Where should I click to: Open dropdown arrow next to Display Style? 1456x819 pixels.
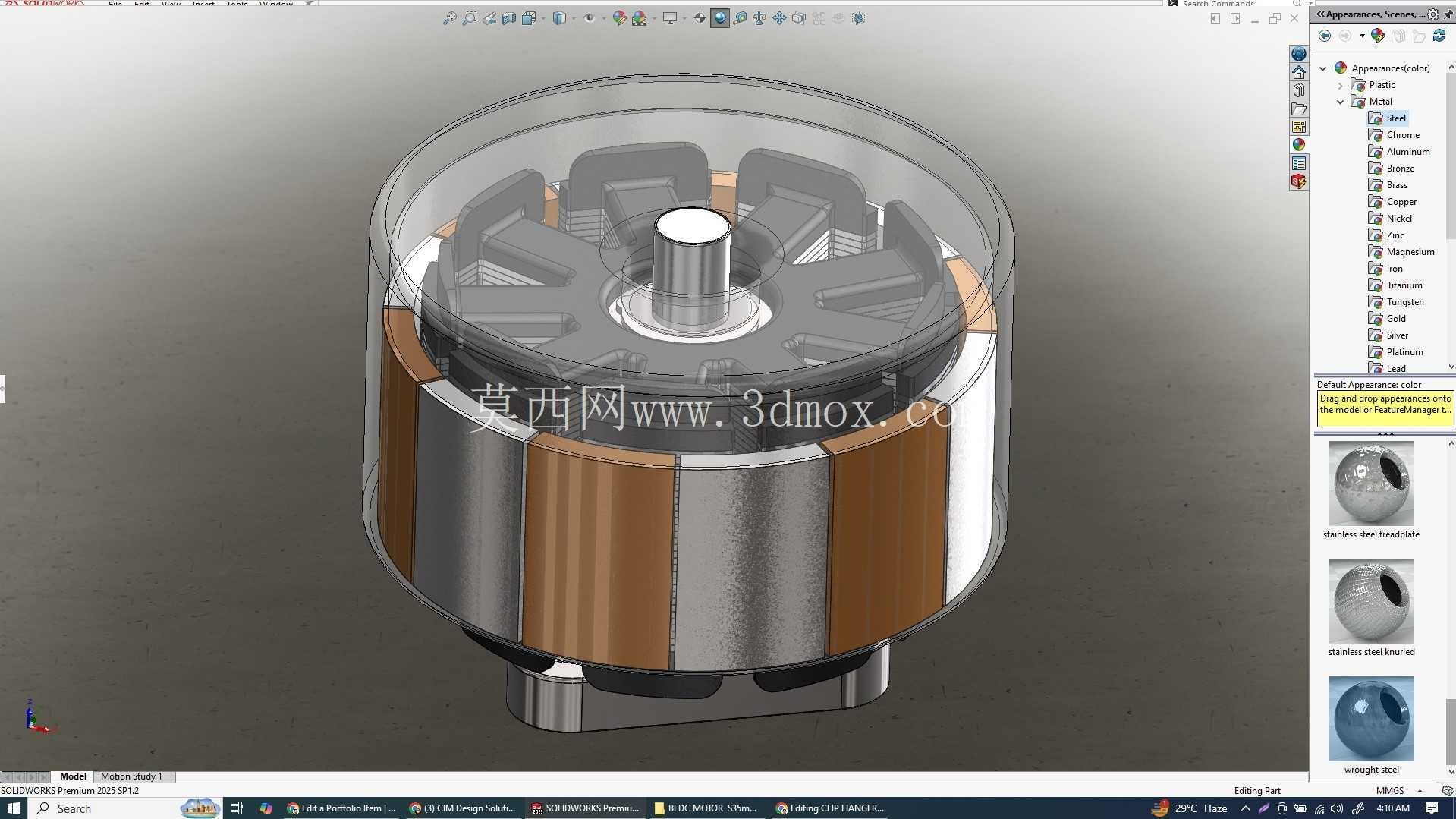pyautogui.click(x=574, y=18)
